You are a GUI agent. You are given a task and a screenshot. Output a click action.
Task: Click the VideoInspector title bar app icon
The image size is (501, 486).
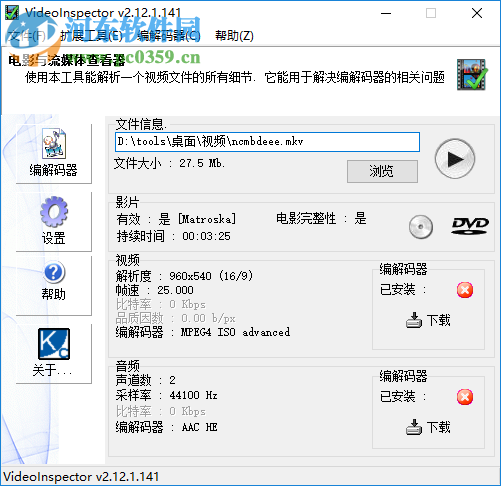point(12,13)
